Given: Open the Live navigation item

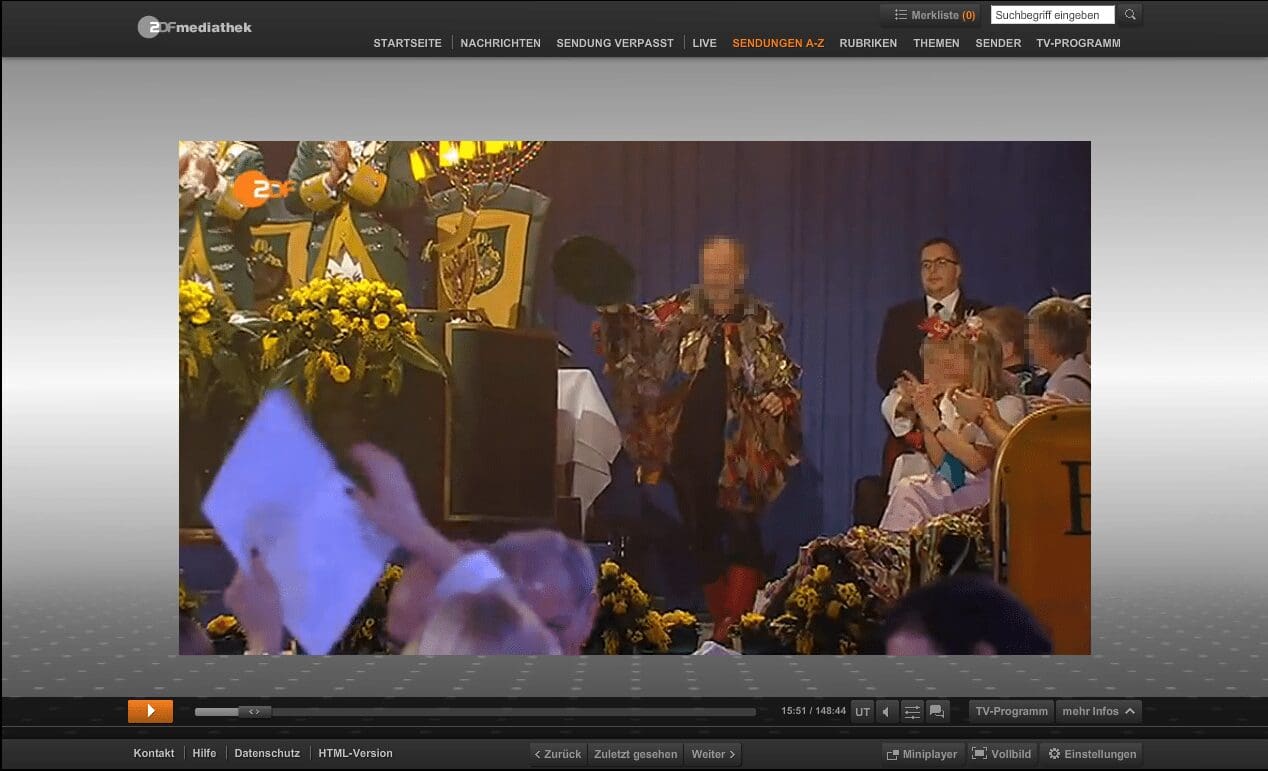Looking at the screenshot, I should click(x=704, y=43).
